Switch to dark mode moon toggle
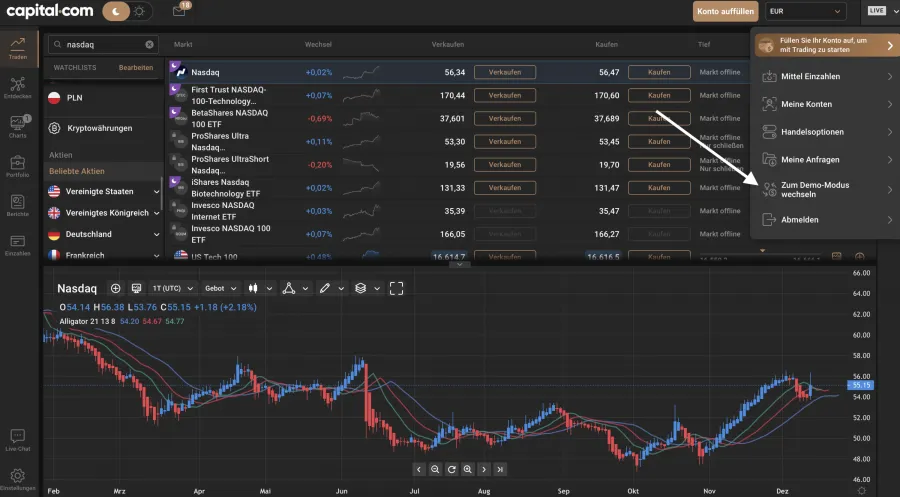The height and width of the screenshot is (497, 900). (x=116, y=11)
